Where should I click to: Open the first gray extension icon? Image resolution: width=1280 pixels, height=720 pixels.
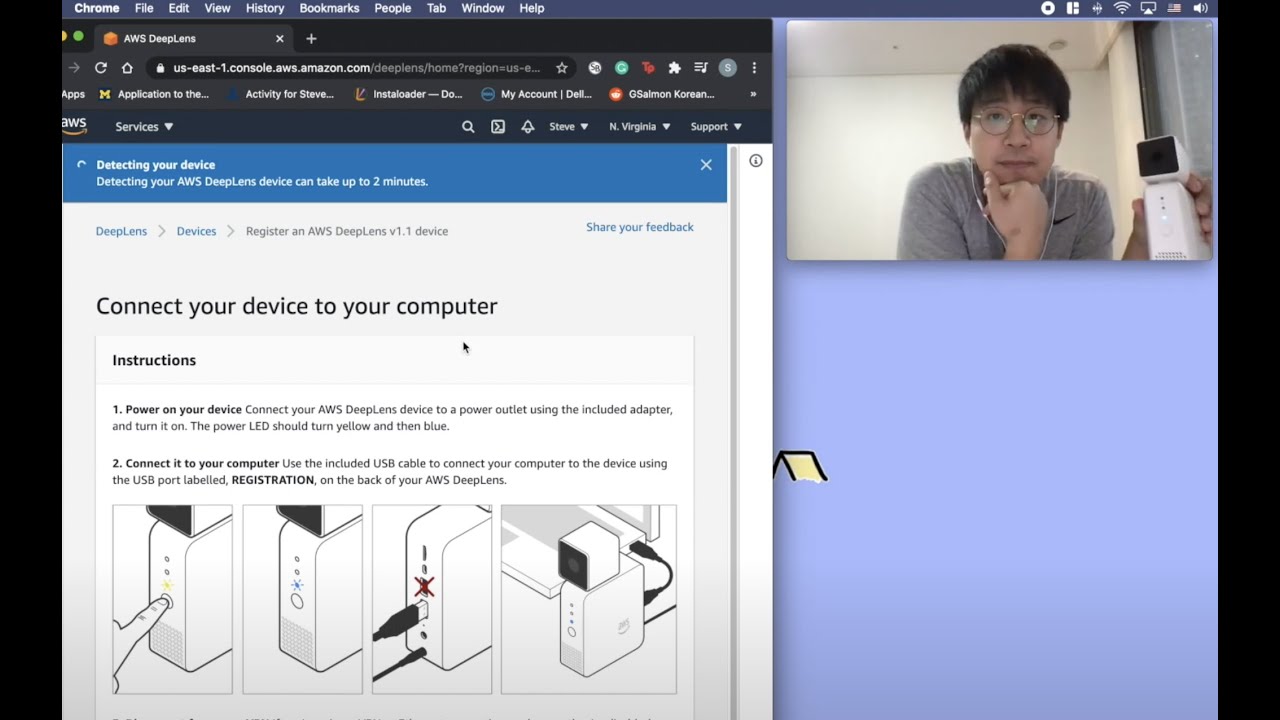pyautogui.click(x=595, y=68)
